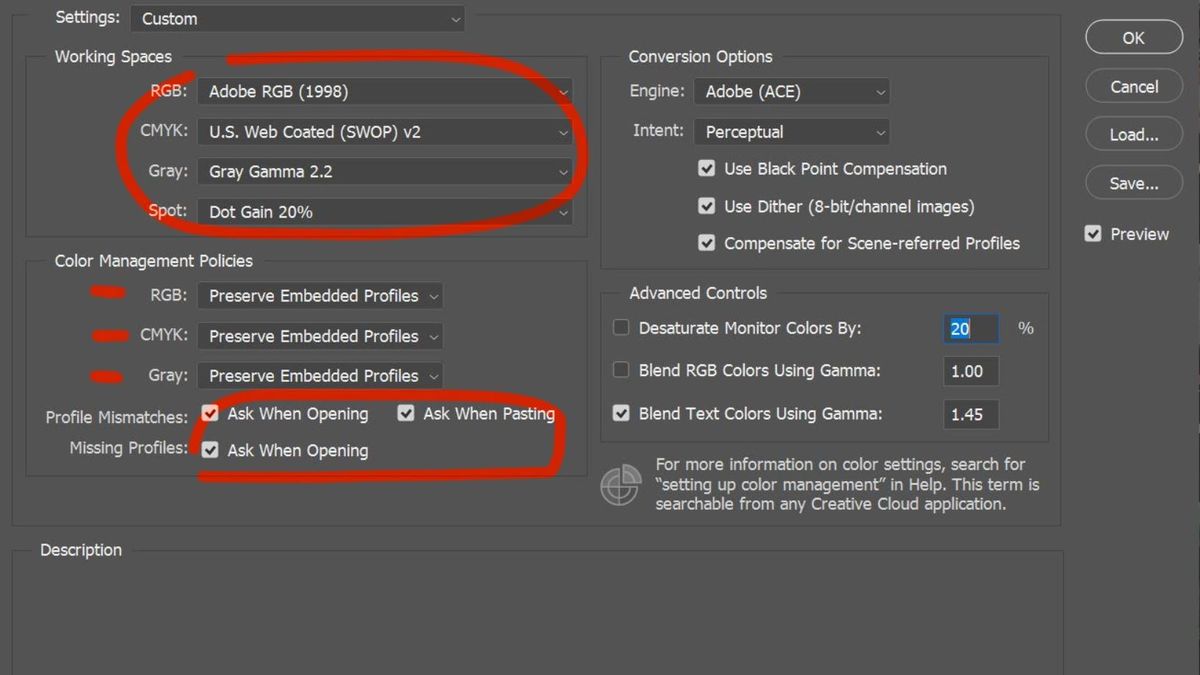Uncheck the Preview checkbox

[x=1093, y=234]
